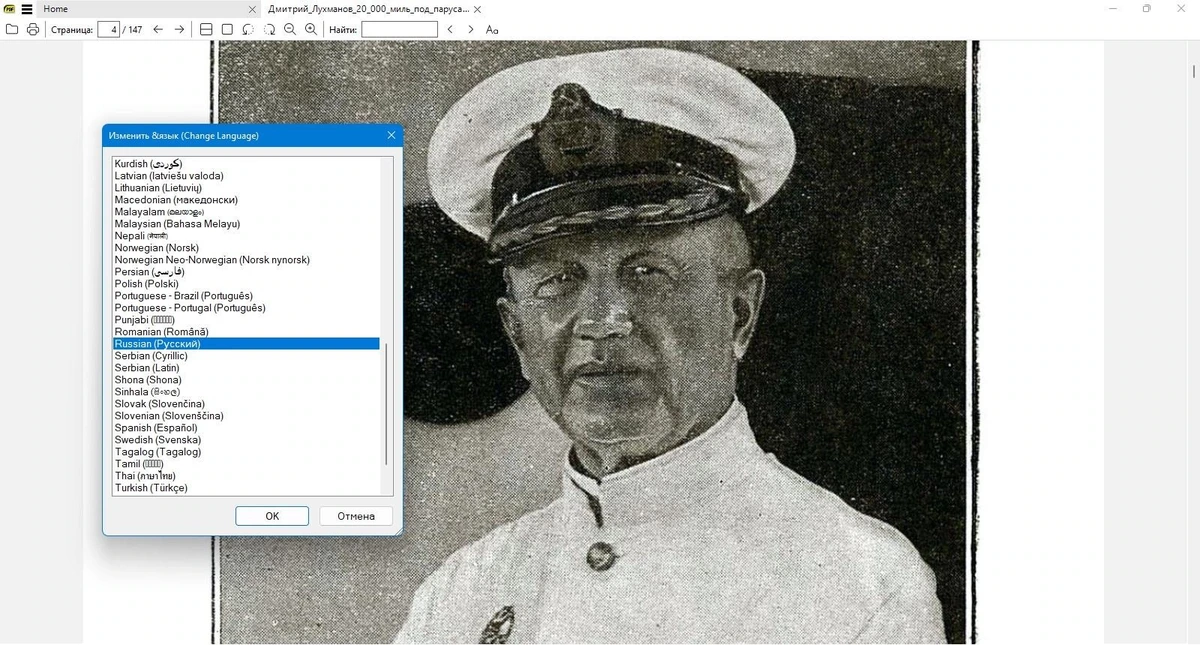Confirm language with OK button

pyautogui.click(x=272, y=516)
